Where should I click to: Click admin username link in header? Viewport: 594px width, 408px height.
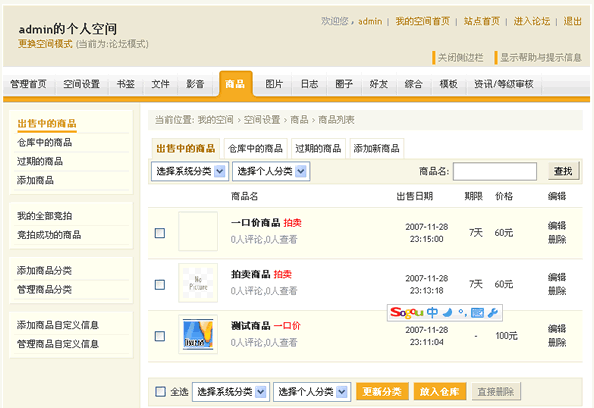[x=370, y=21]
